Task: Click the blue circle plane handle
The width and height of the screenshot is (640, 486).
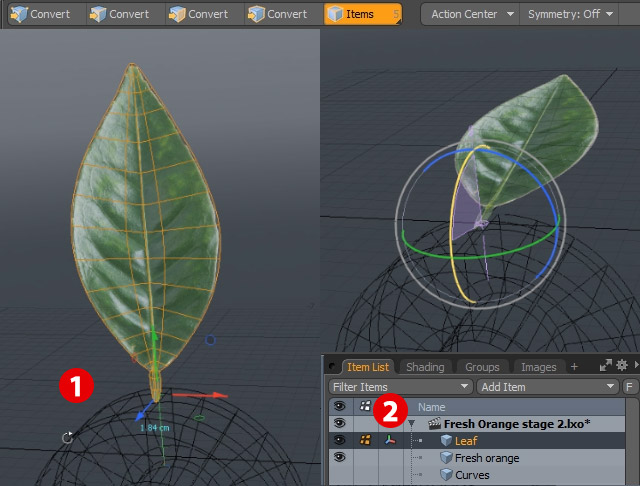Action: click(x=210, y=340)
